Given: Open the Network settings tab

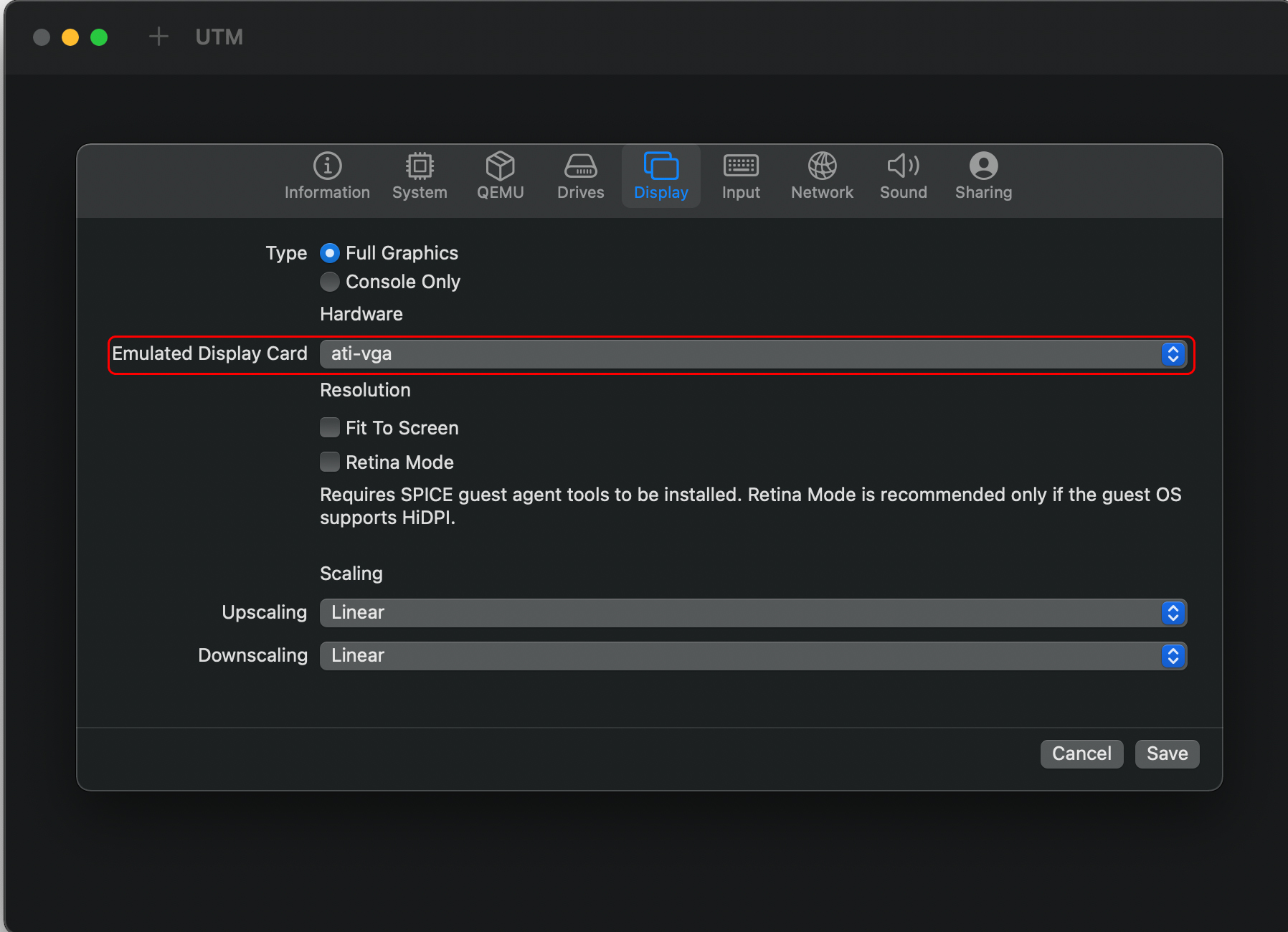Looking at the screenshot, I should 823,176.
